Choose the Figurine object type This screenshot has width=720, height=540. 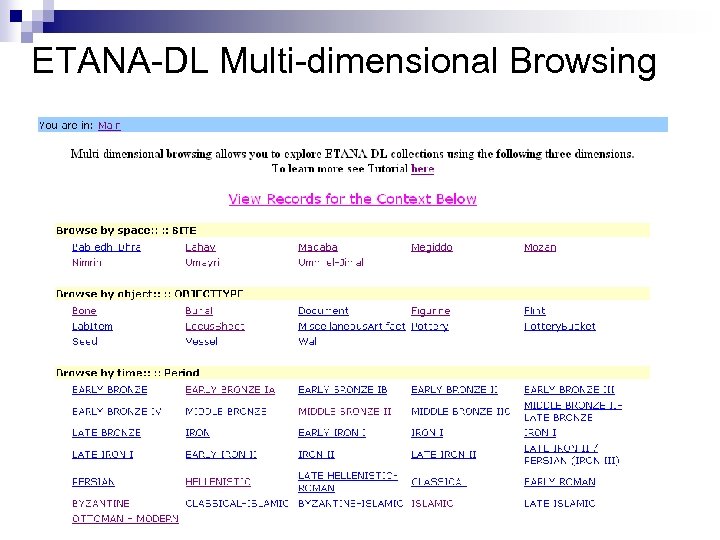[430, 311]
